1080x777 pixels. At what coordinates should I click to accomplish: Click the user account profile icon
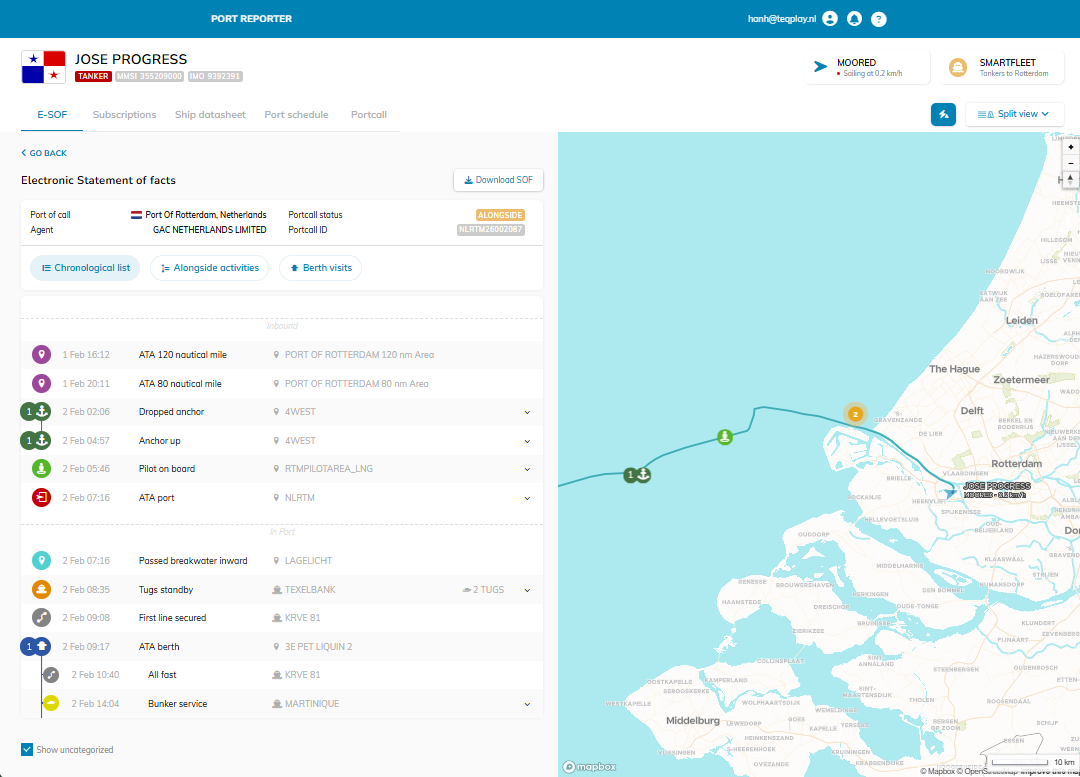pos(829,19)
